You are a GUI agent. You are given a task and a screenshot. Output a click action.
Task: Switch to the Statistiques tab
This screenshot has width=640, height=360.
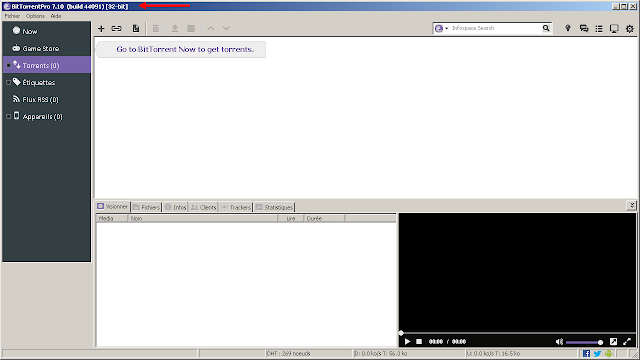[274, 207]
